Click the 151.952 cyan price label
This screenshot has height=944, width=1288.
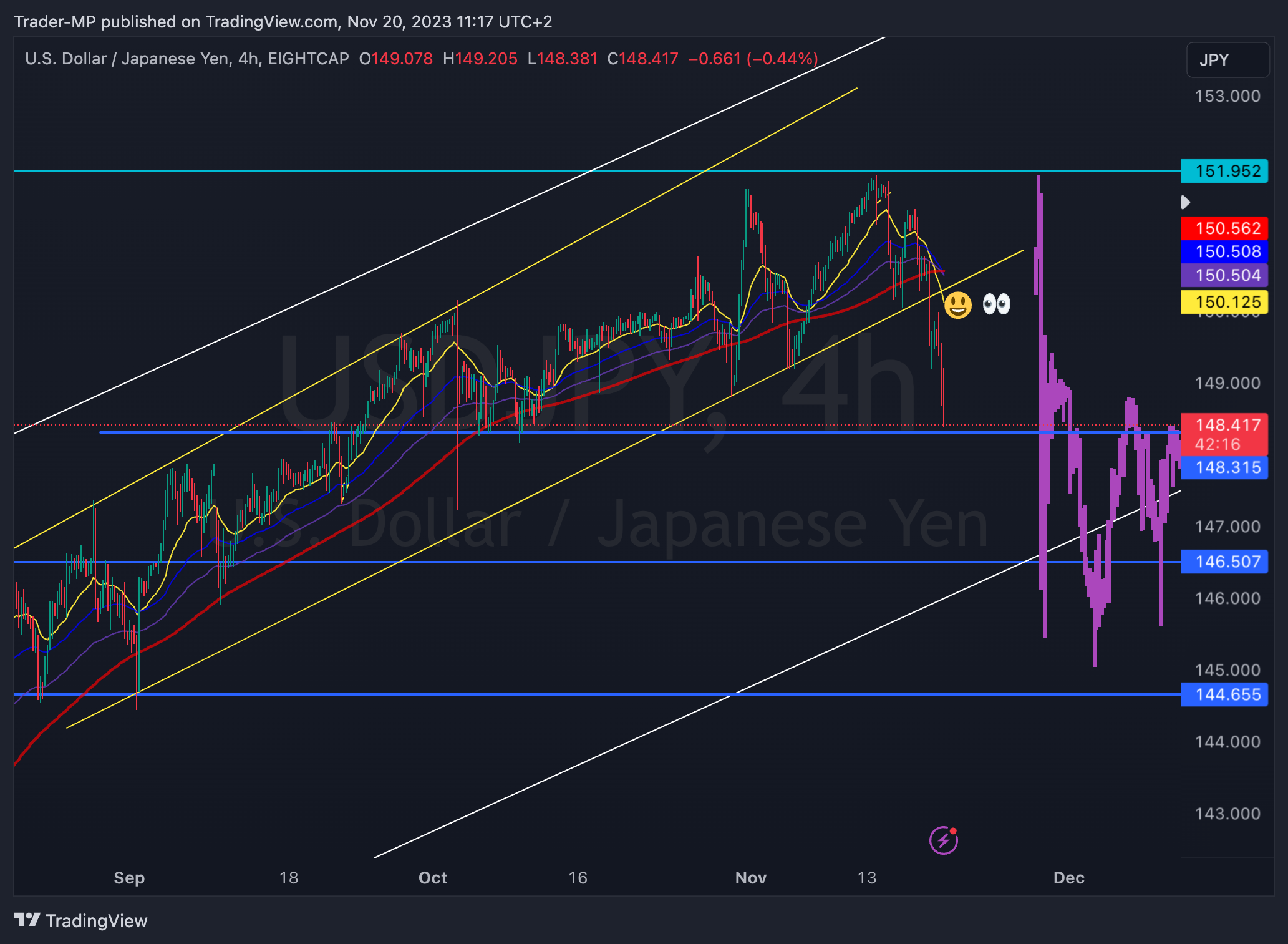(x=1224, y=171)
